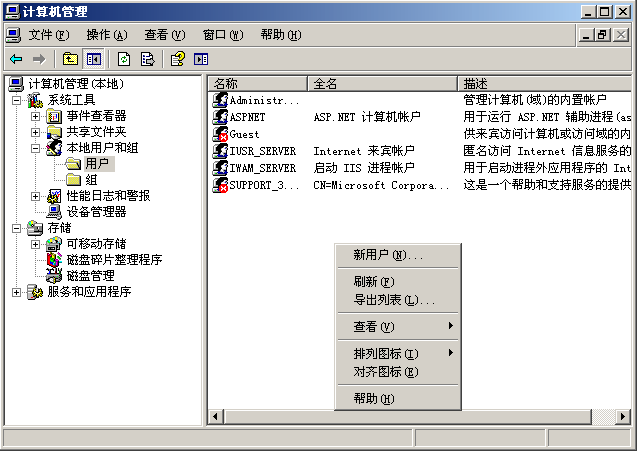Click the disabled Guest account icon

220,134
